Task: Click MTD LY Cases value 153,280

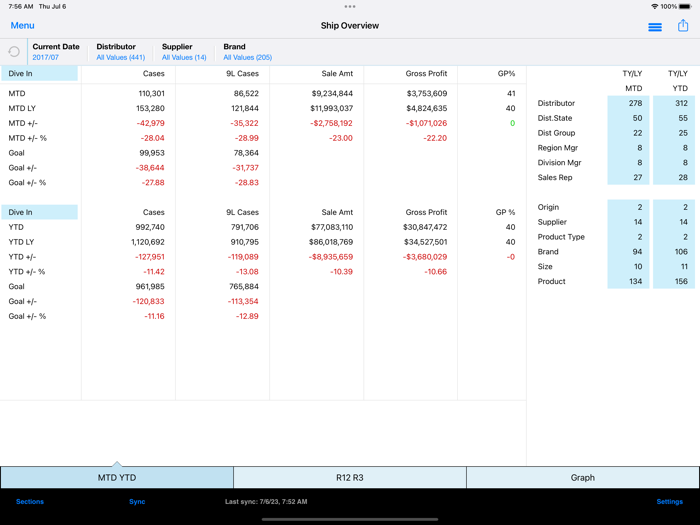Action: point(150,108)
